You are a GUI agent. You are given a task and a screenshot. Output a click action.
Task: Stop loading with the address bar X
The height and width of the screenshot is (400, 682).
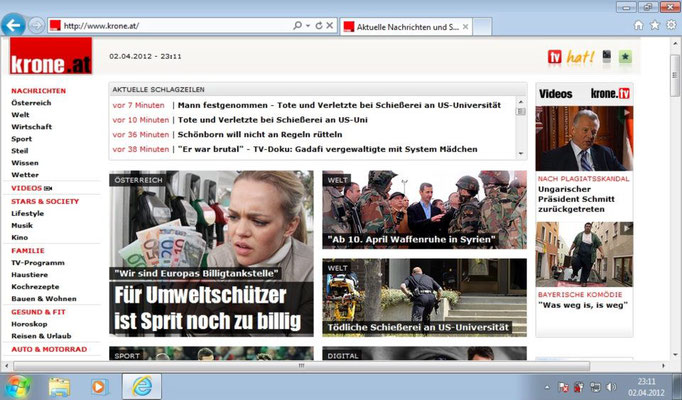pyautogui.click(x=330, y=26)
